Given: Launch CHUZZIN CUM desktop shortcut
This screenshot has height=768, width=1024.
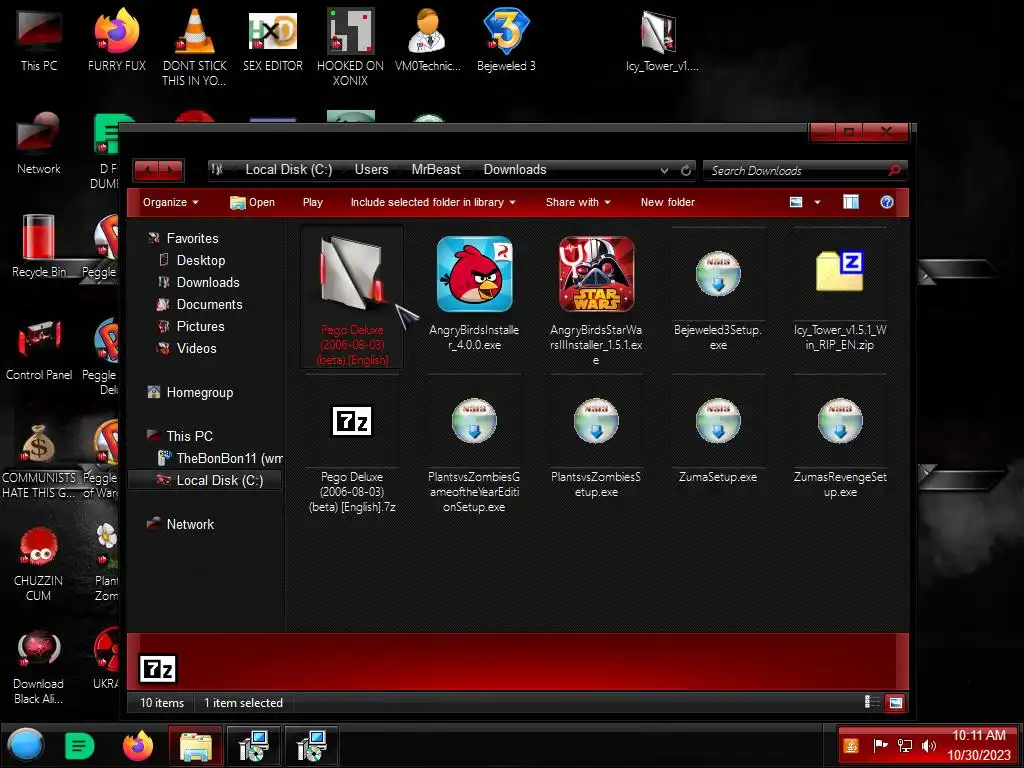Looking at the screenshot, I should click(x=39, y=563).
